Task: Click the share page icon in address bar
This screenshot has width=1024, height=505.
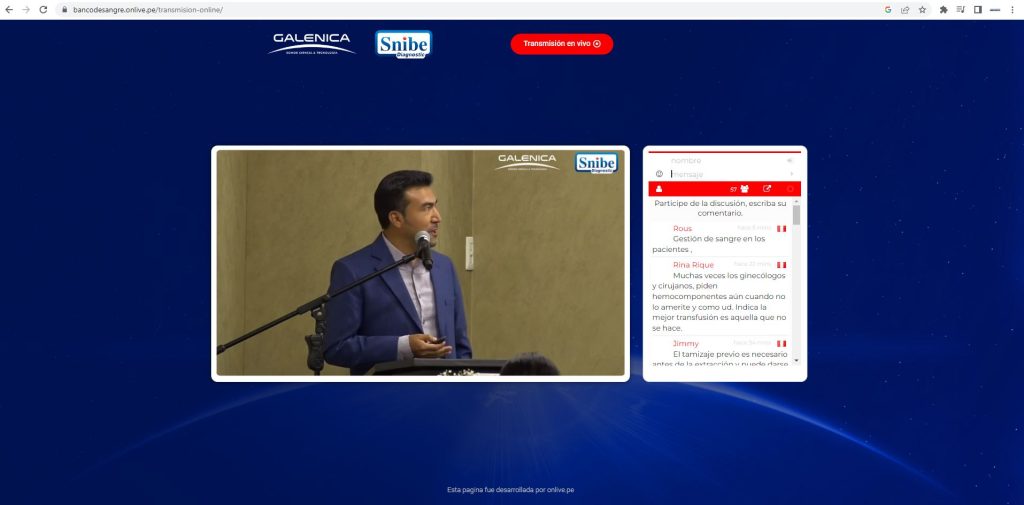Action: (x=905, y=9)
